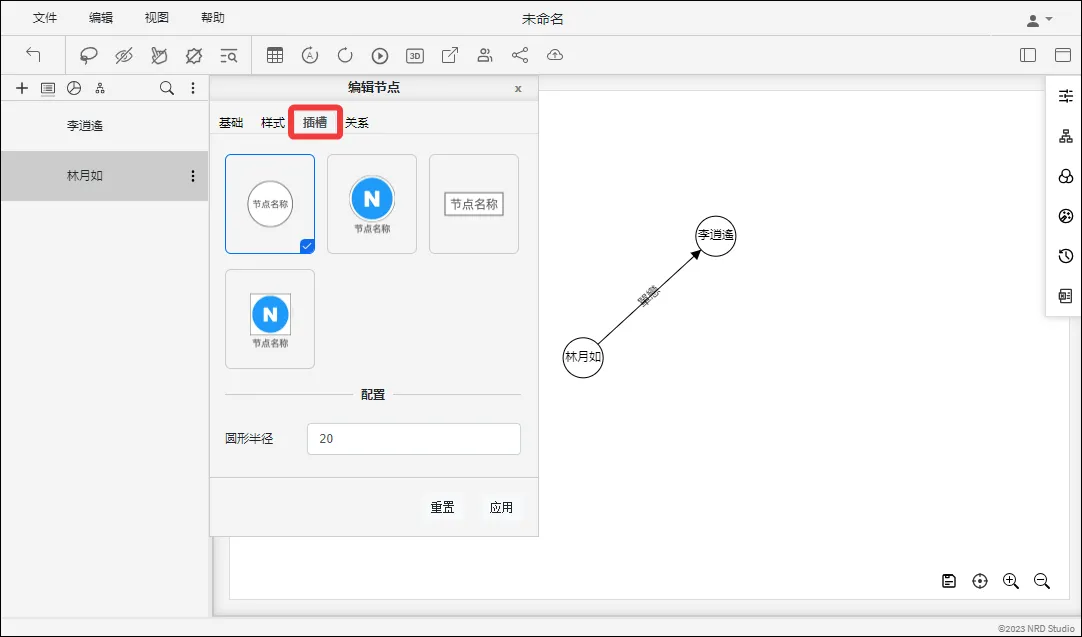Switch to 3D view mode
The height and width of the screenshot is (637, 1082).
415,55
